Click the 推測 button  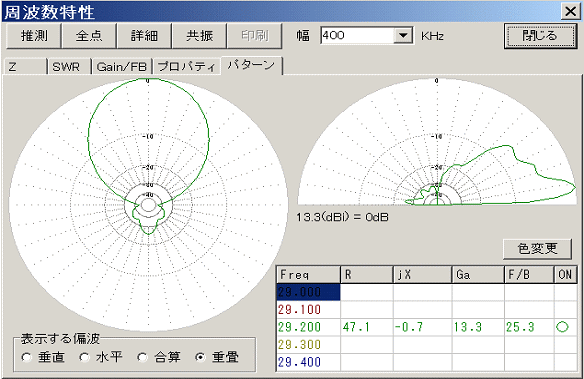[34, 36]
